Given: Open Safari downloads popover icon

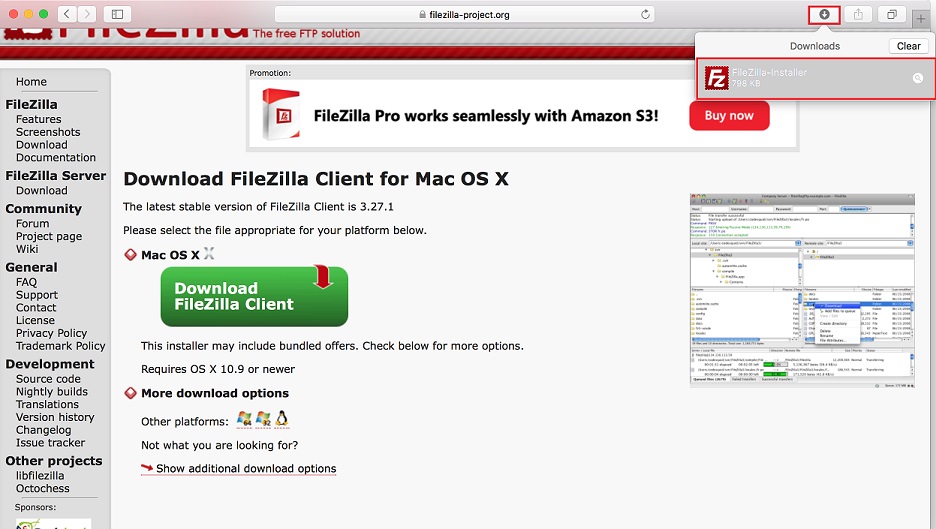Looking at the screenshot, I should tap(824, 14).
